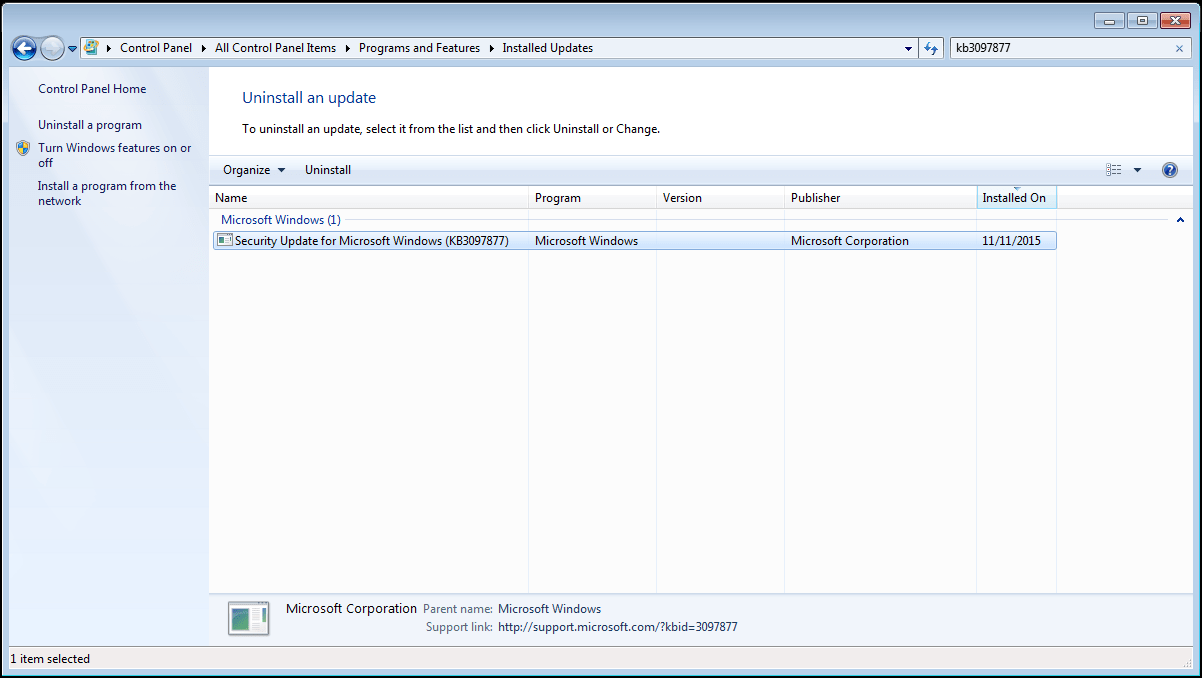Viewport: 1202px width, 678px height.
Task: Open the recent pages dropdown arrow
Action: [x=72, y=49]
